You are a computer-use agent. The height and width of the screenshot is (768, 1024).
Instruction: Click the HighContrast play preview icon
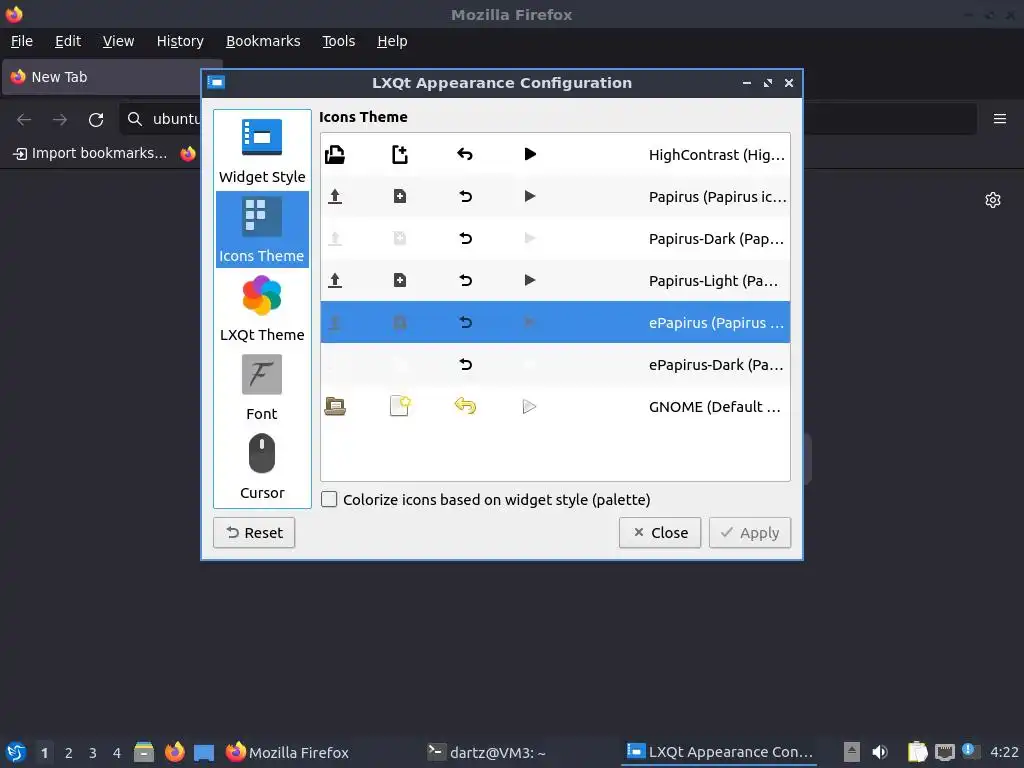tap(530, 155)
